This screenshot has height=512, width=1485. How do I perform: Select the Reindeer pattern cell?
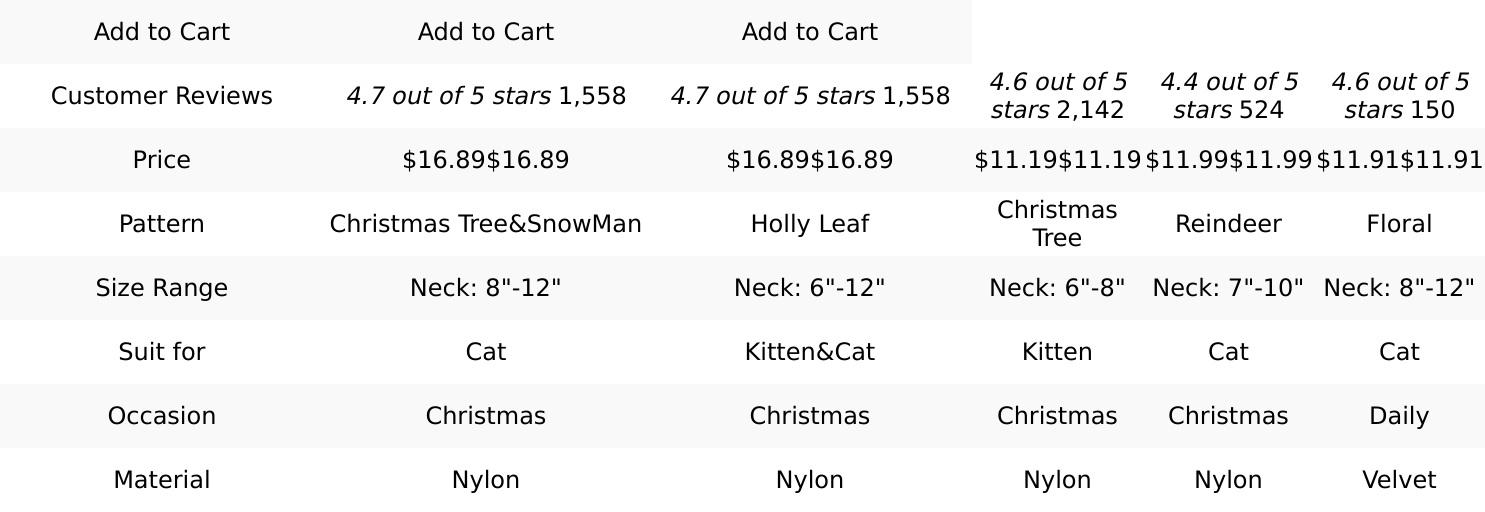(x=1228, y=224)
